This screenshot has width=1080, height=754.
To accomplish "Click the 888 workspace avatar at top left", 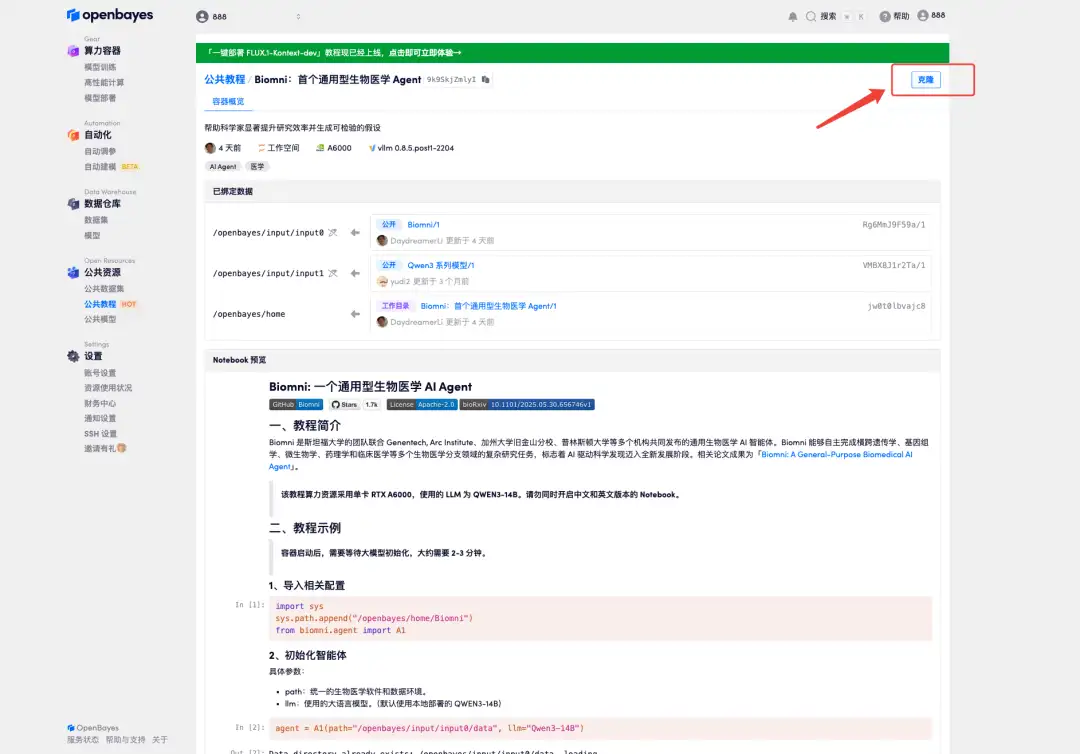I will pyautogui.click(x=202, y=17).
